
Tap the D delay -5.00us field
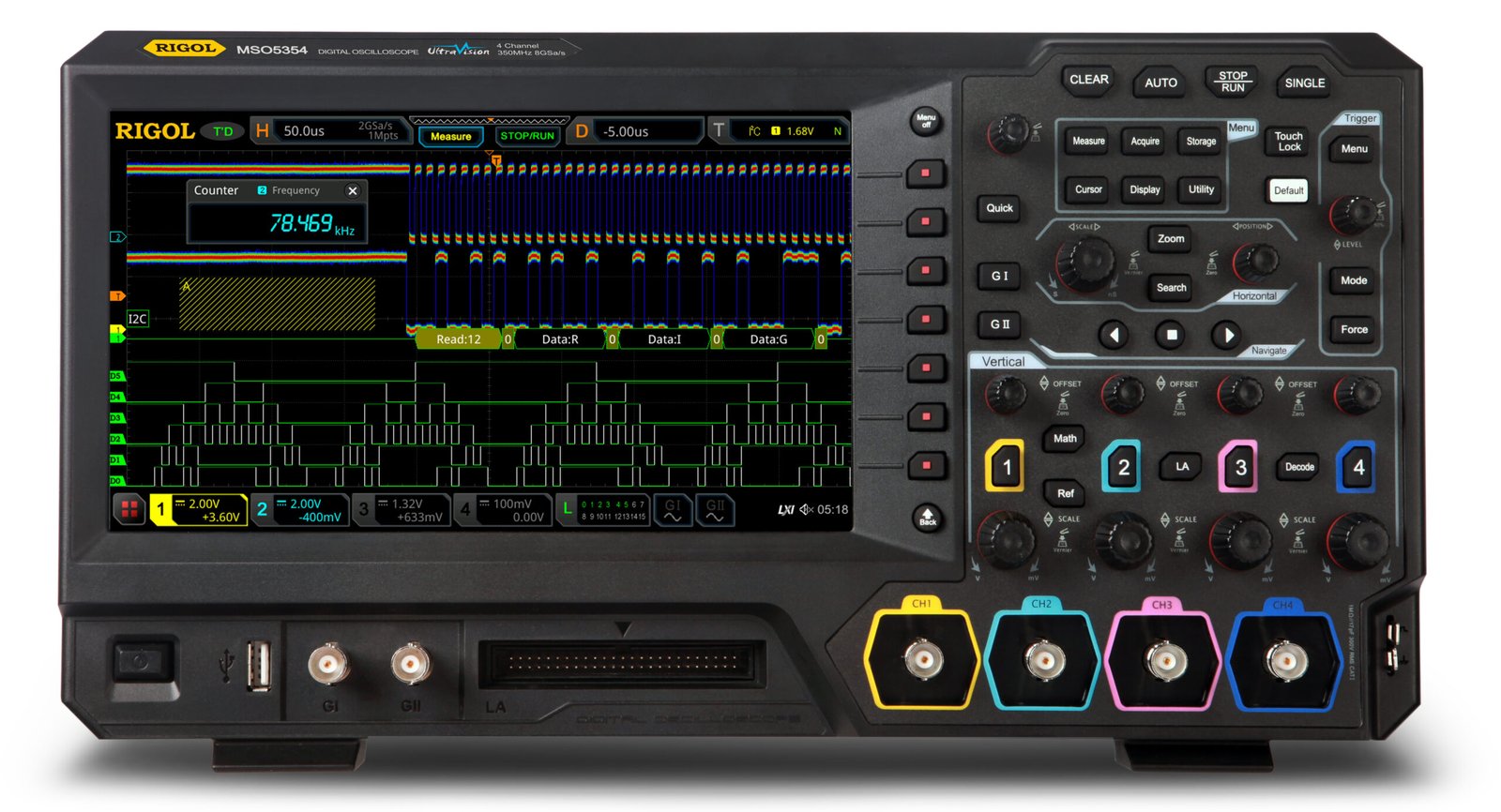coord(637,130)
